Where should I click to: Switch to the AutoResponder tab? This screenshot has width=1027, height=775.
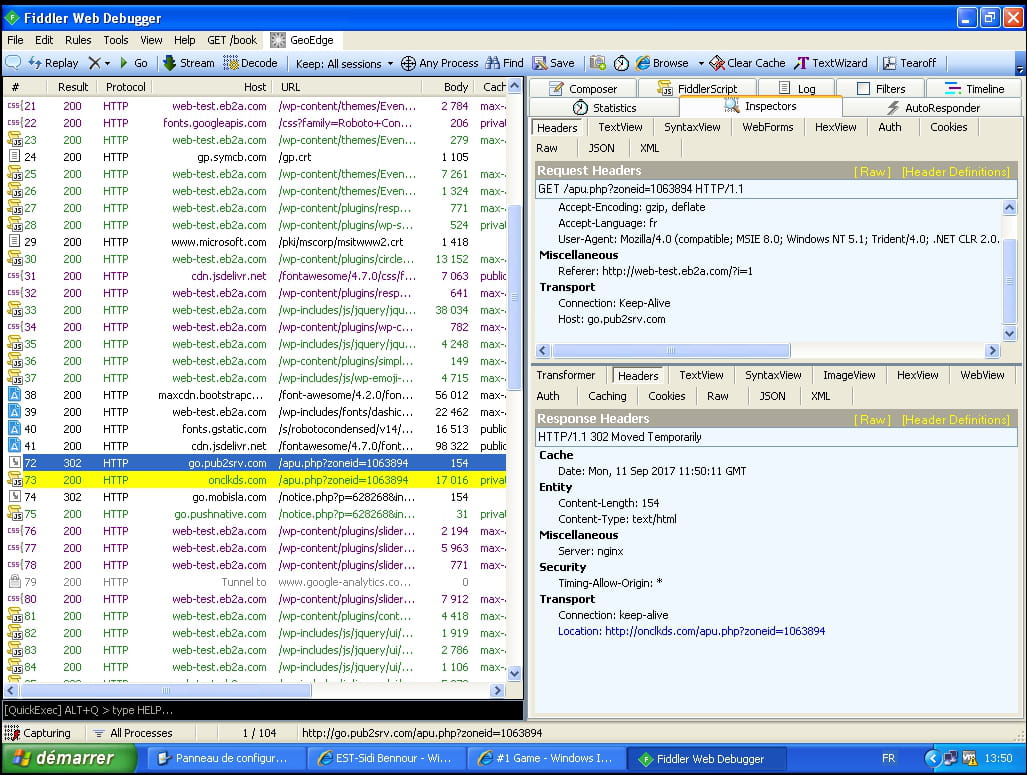(x=933, y=107)
